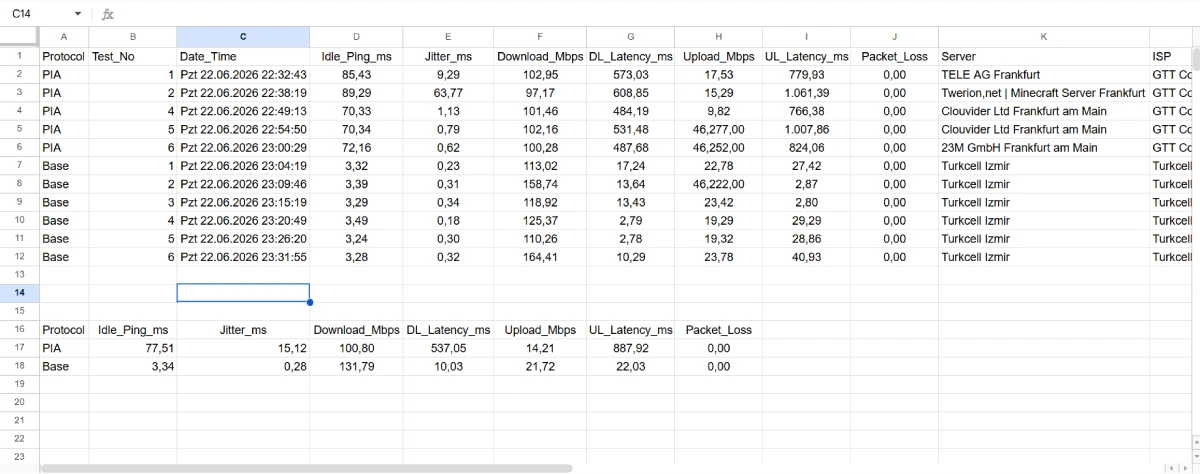The image size is (1200, 474).
Task: Select column C header
Action: 243,37
